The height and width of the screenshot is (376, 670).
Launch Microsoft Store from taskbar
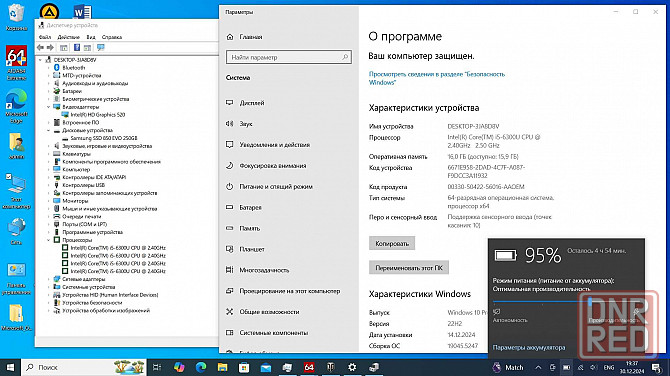tap(244, 367)
